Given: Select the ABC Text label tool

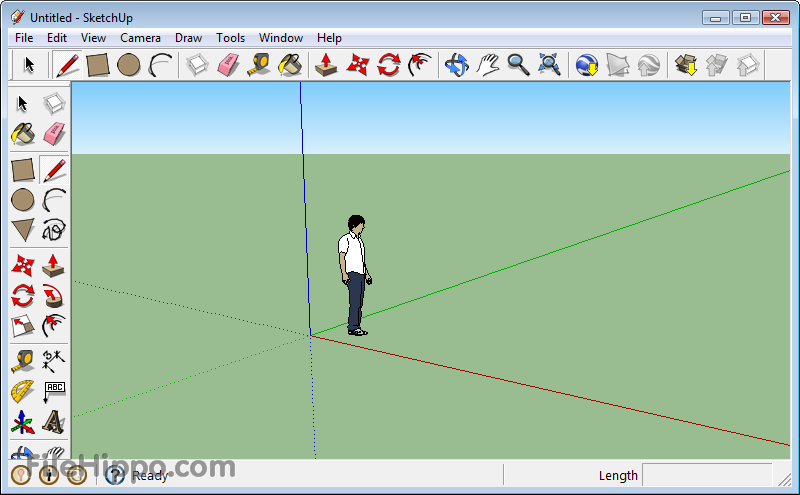Looking at the screenshot, I should click(54, 392).
